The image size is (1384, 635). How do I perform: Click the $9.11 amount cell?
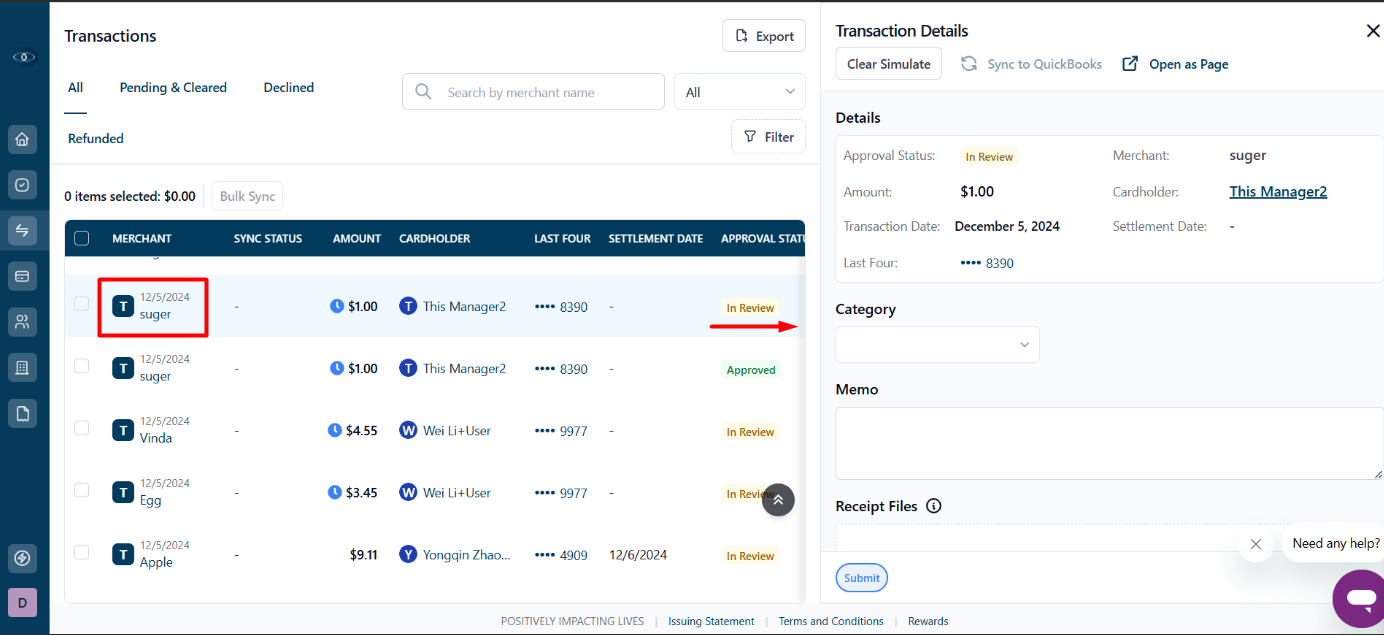[x=363, y=555]
